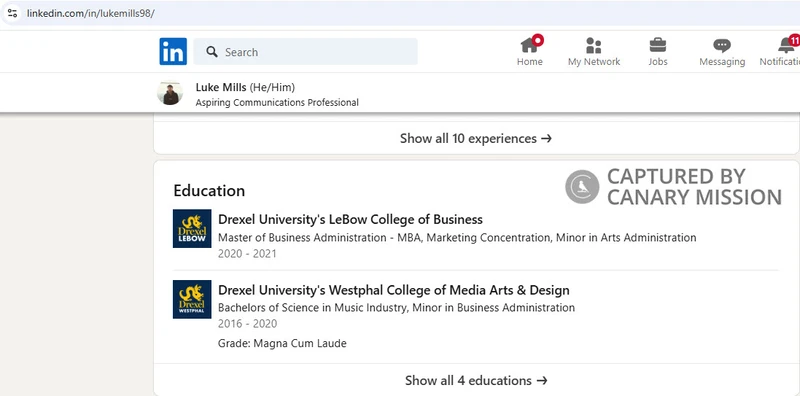The height and width of the screenshot is (396, 800).
Task: Open Drexel University's LeBow College of Business
Action: point(350,219)
